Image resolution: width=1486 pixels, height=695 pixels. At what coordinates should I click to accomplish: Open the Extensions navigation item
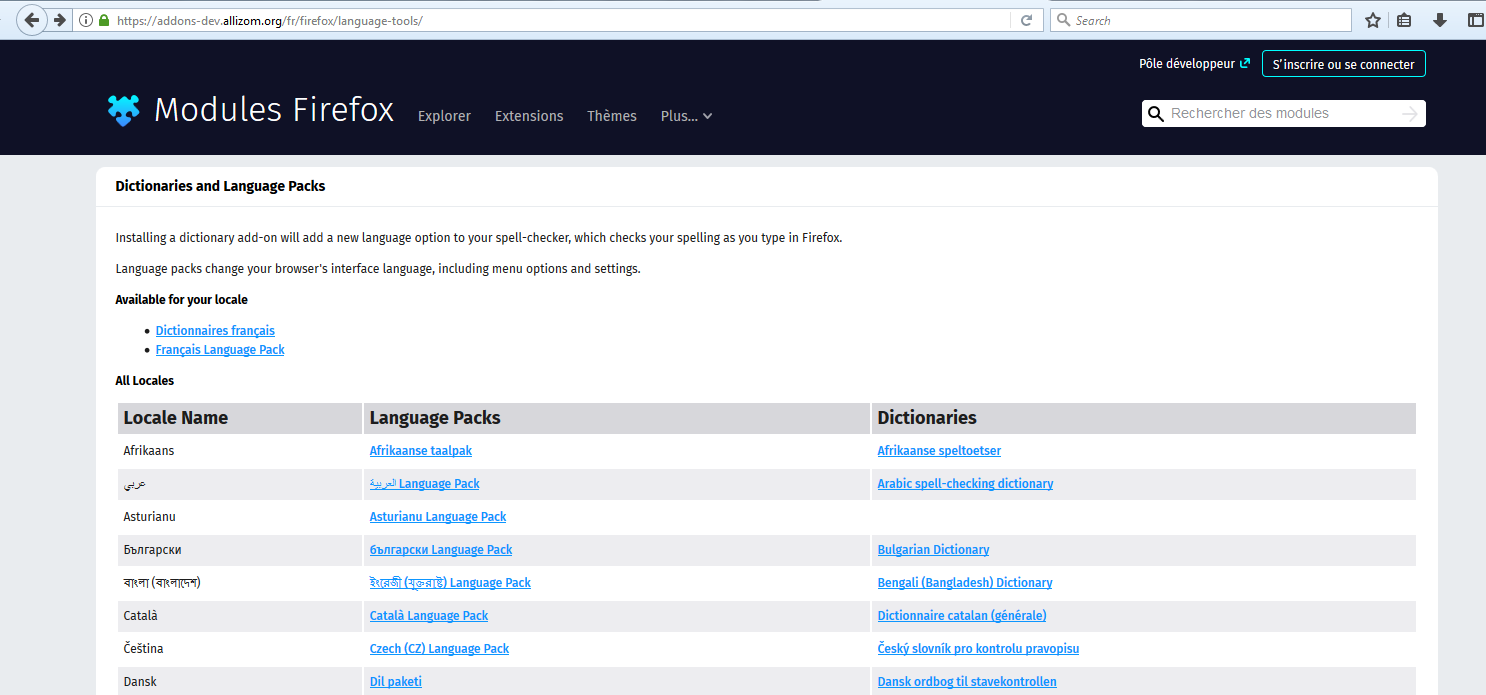click(529, 116)
